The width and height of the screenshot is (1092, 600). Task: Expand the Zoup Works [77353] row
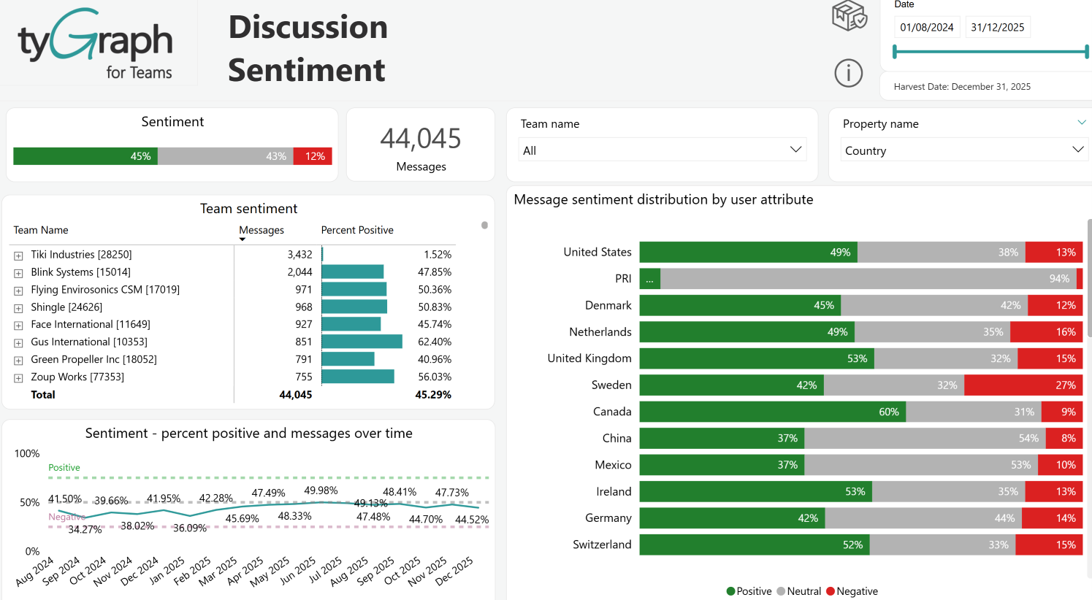pyautogui.click(x=19, y=378)
